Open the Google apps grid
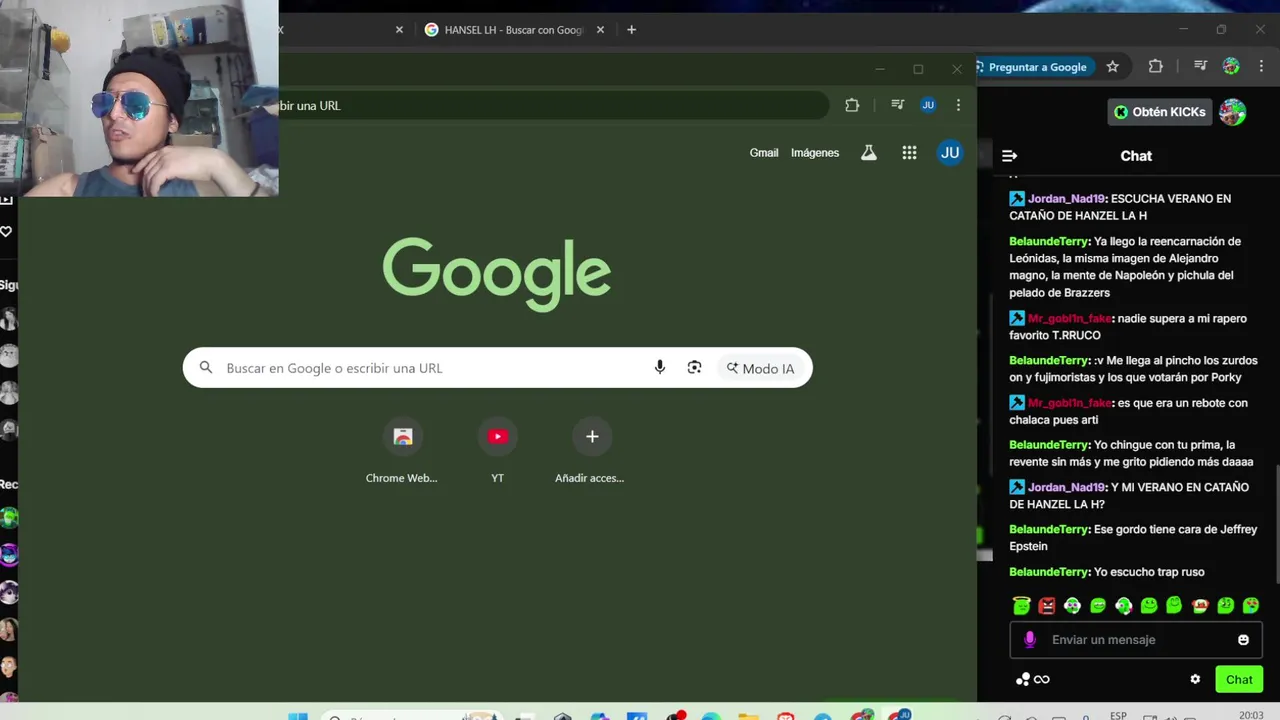The height and width of the screenshot is (720, 1280). [x=909, y=153]
